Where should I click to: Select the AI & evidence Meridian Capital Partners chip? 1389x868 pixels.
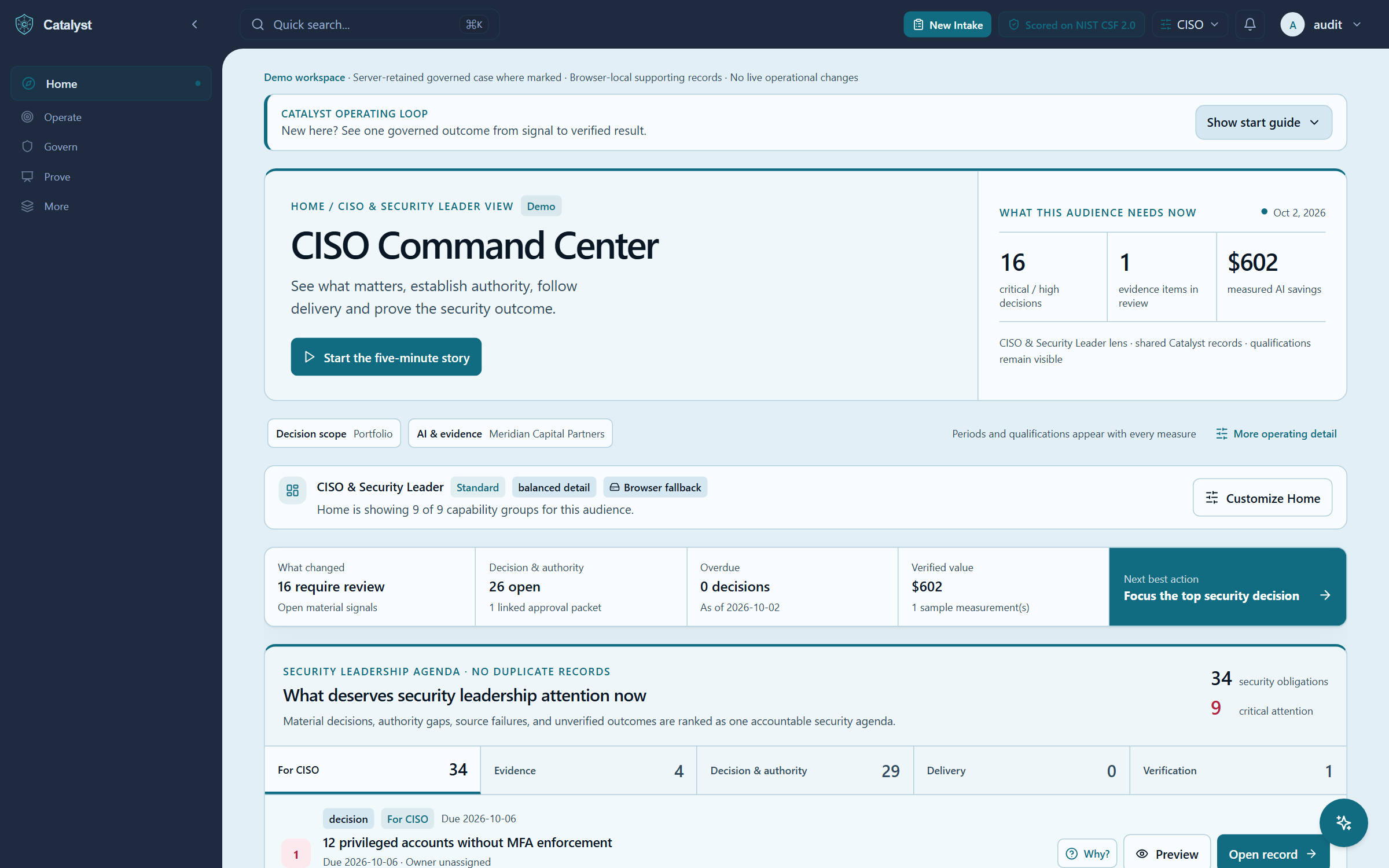[510, 433]
